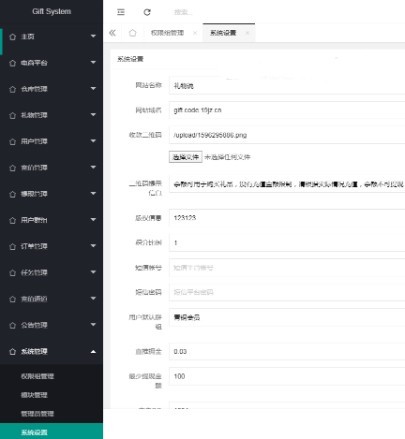Click the house icon beside 订单管理
405x439 pixels.
13,247
